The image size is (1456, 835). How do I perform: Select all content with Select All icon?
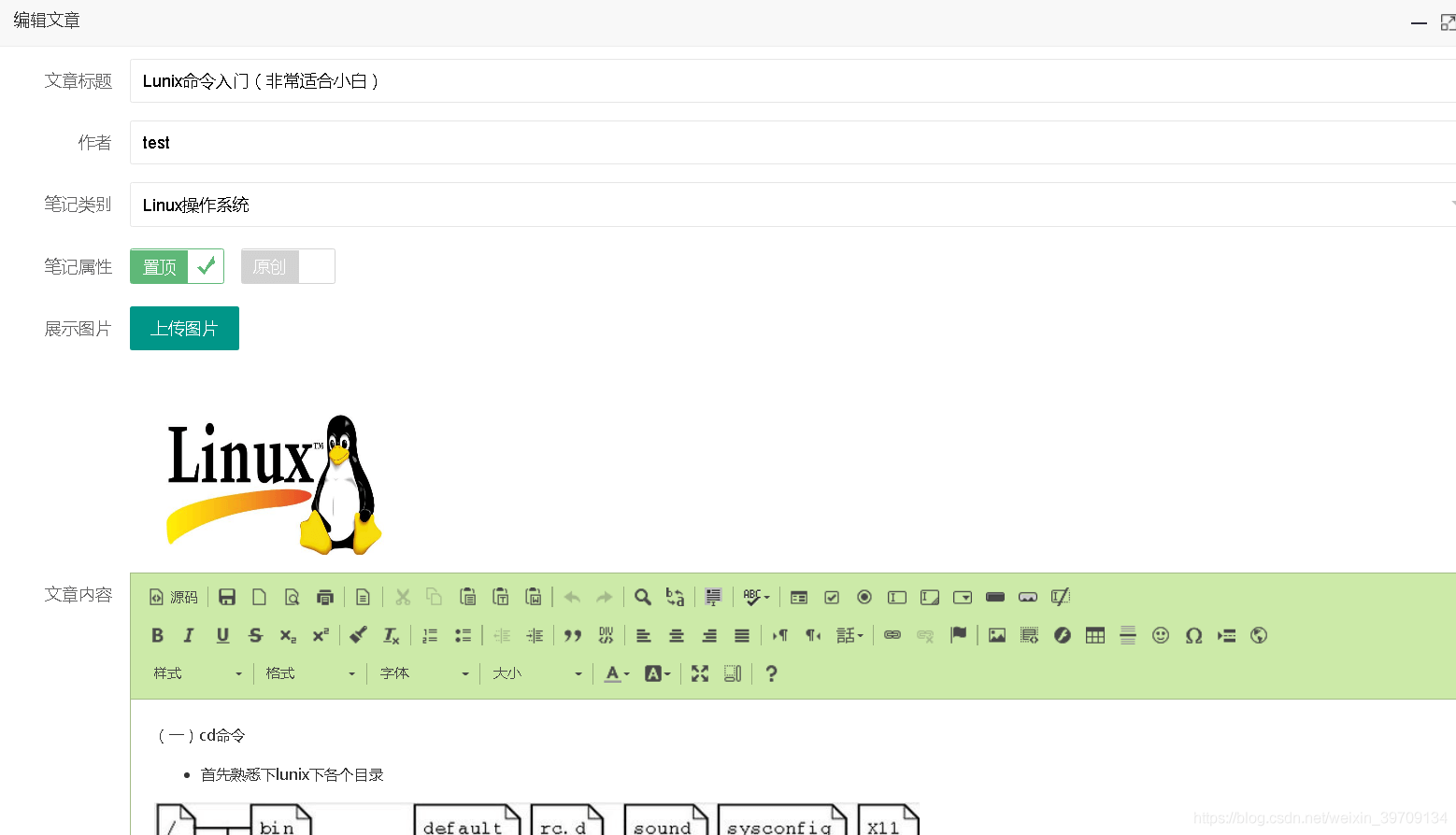pyautogui.click(x=714, y=597)
